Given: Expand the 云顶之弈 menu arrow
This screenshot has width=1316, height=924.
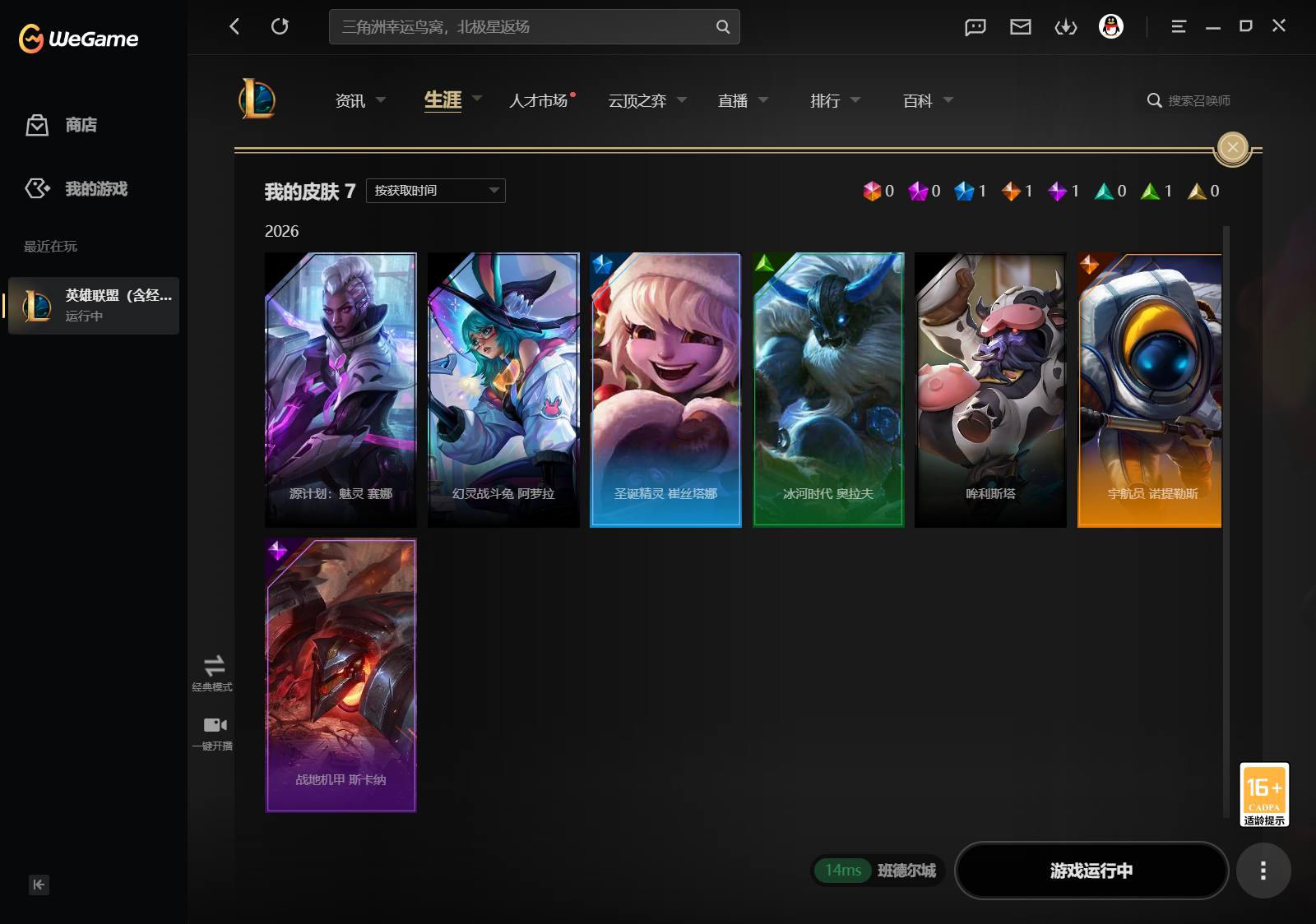Looking at the screenshot, I should [x=681, y=99].
